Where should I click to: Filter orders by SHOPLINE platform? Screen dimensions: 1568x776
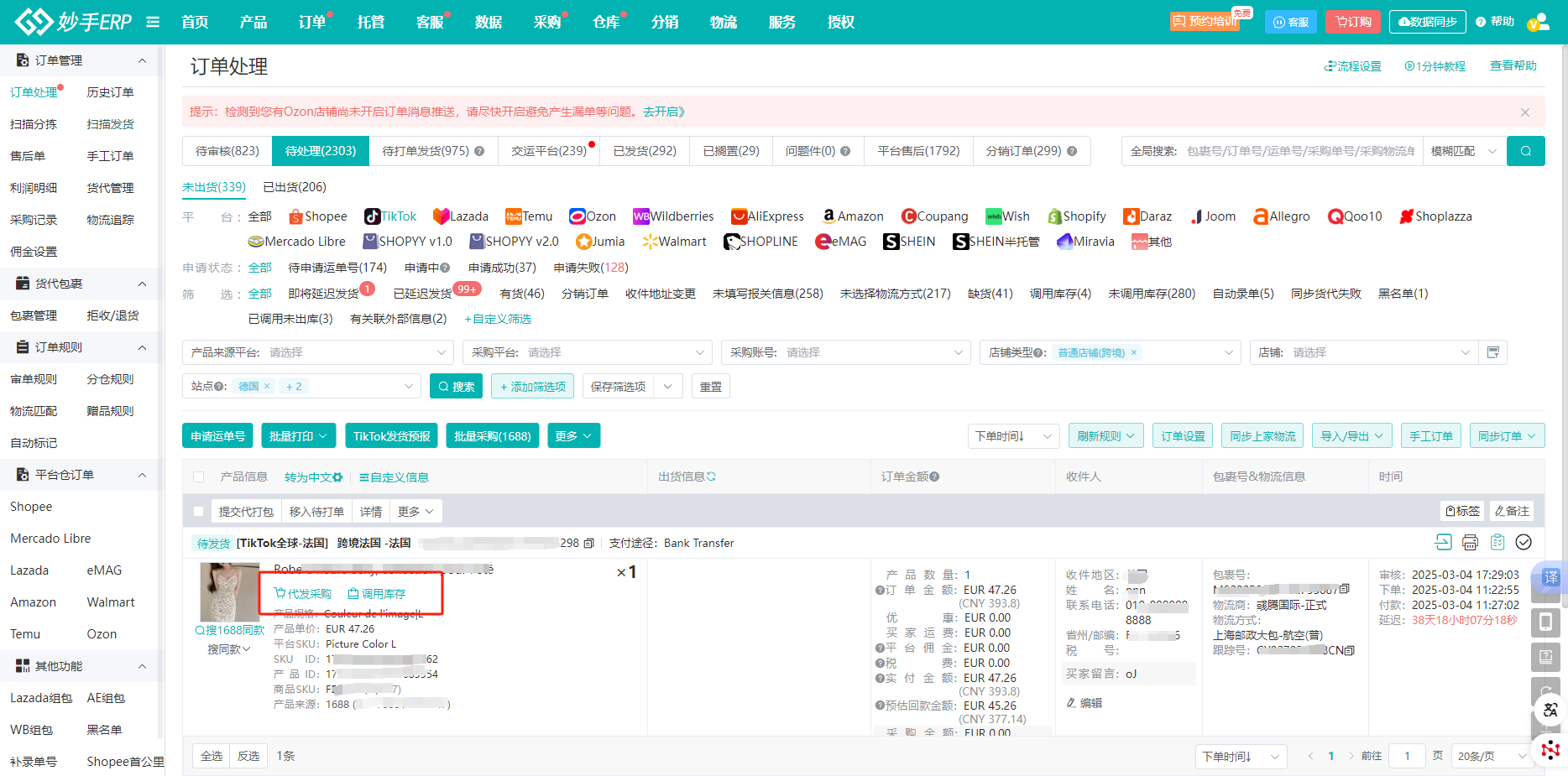760,242
